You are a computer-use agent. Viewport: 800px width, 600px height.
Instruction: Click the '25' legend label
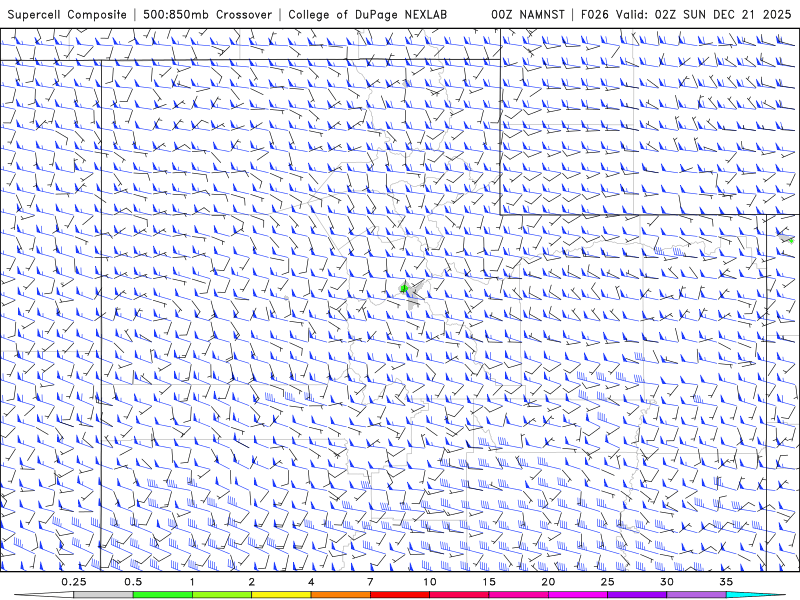[x=608, y=582]
